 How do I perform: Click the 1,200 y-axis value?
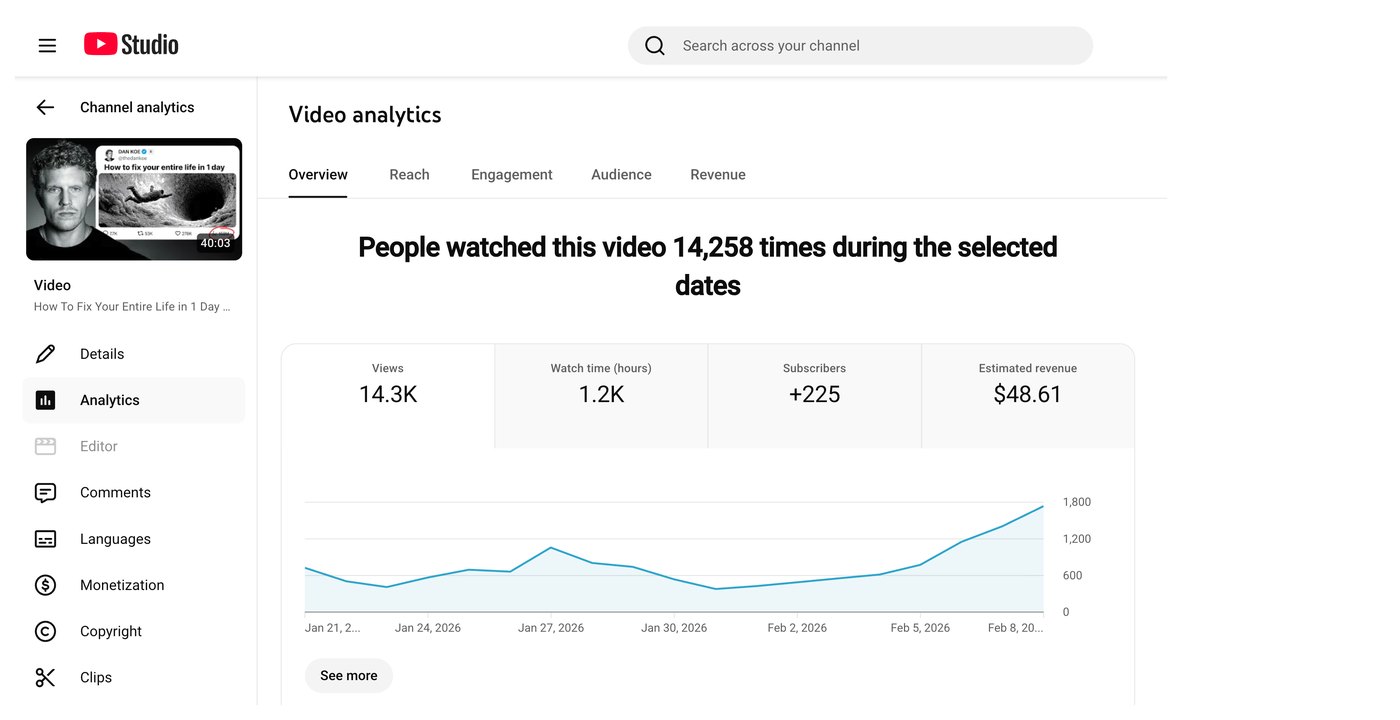1077,539
